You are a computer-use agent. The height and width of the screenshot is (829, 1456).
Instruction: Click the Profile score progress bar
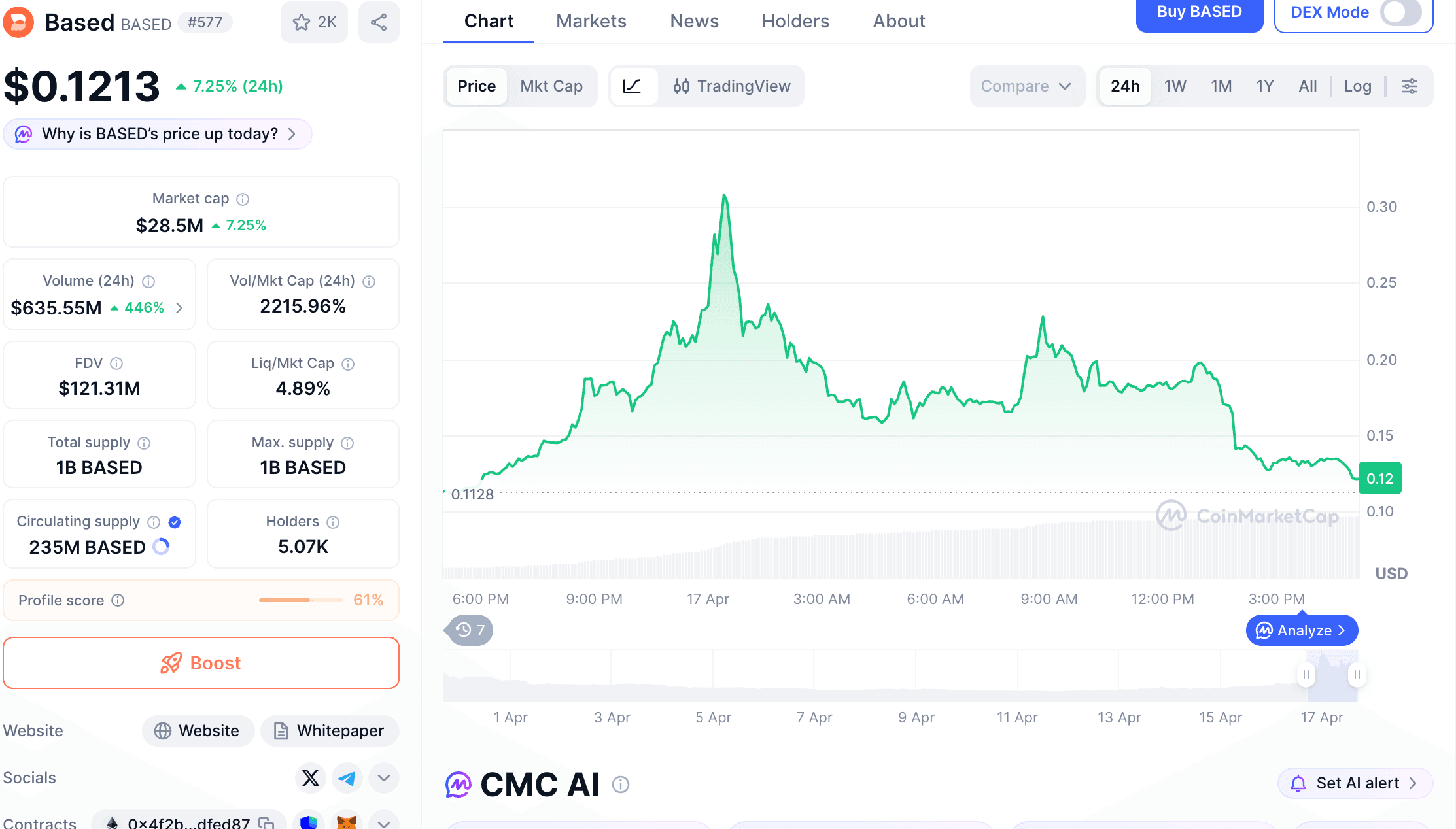[301, 600]
